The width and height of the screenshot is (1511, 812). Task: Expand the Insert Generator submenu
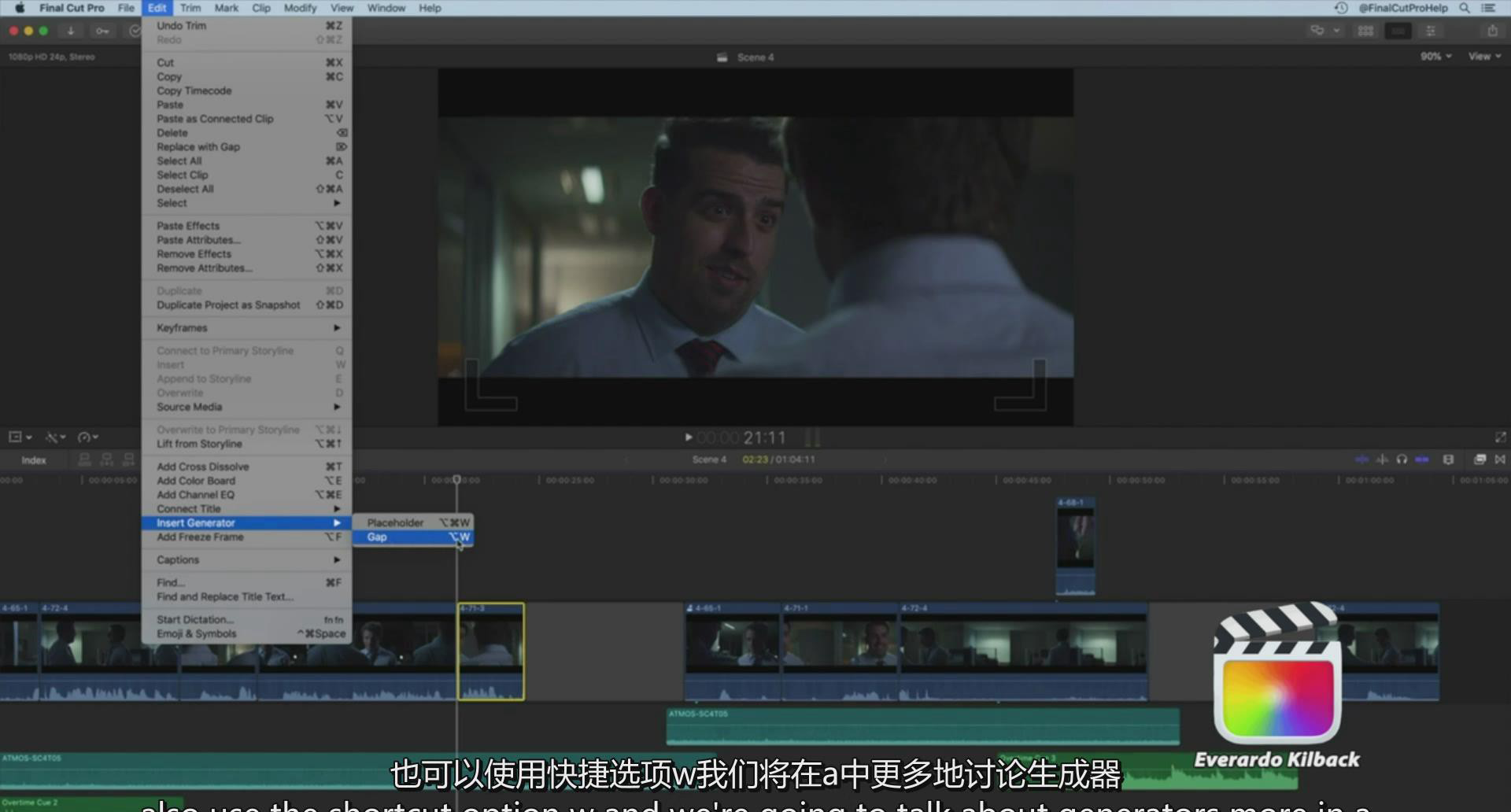coord(246,523)
